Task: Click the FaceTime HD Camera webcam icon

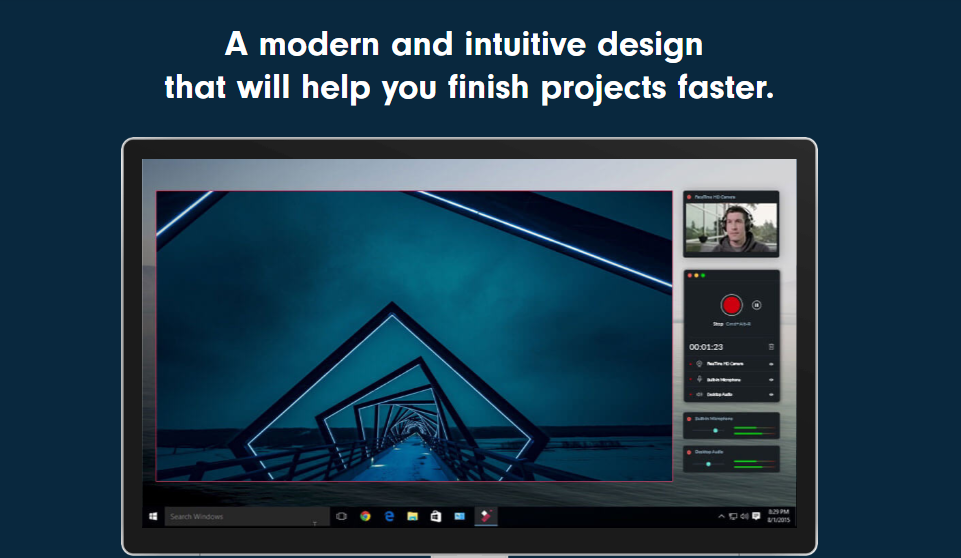Action: pos(699,364)
